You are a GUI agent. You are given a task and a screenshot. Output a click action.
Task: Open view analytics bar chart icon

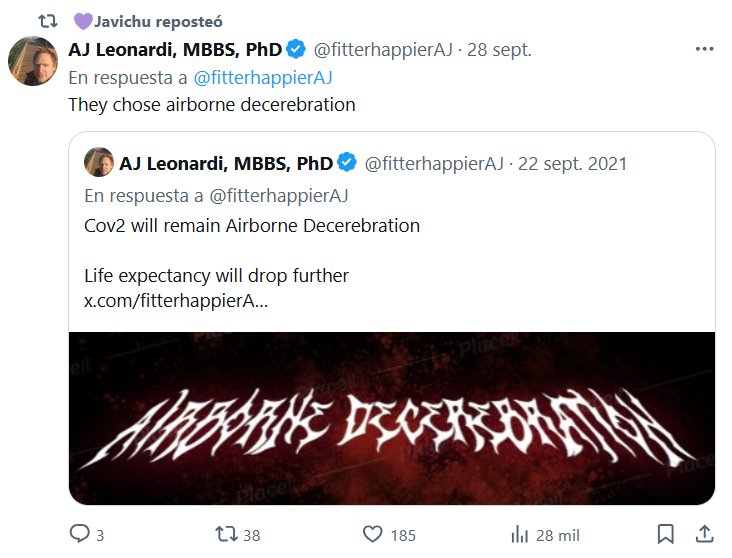(520, 534)
